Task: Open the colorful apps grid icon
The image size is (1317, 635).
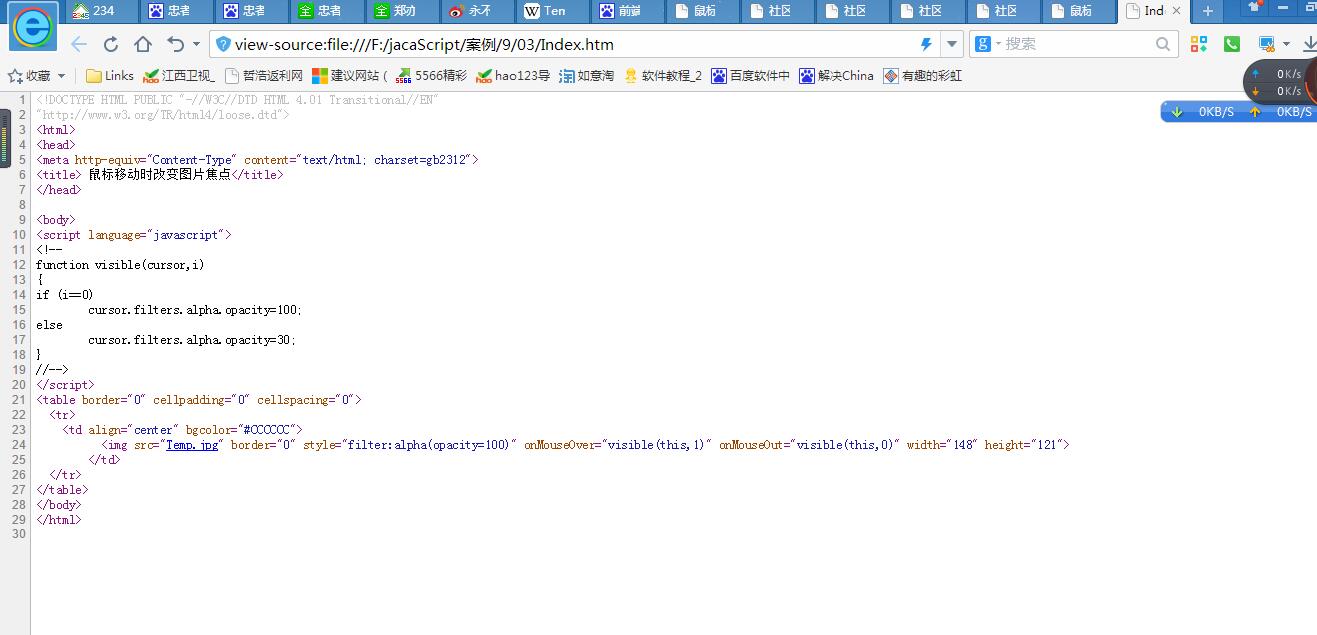Action: pyautogui.click(x=1199, y=44)
